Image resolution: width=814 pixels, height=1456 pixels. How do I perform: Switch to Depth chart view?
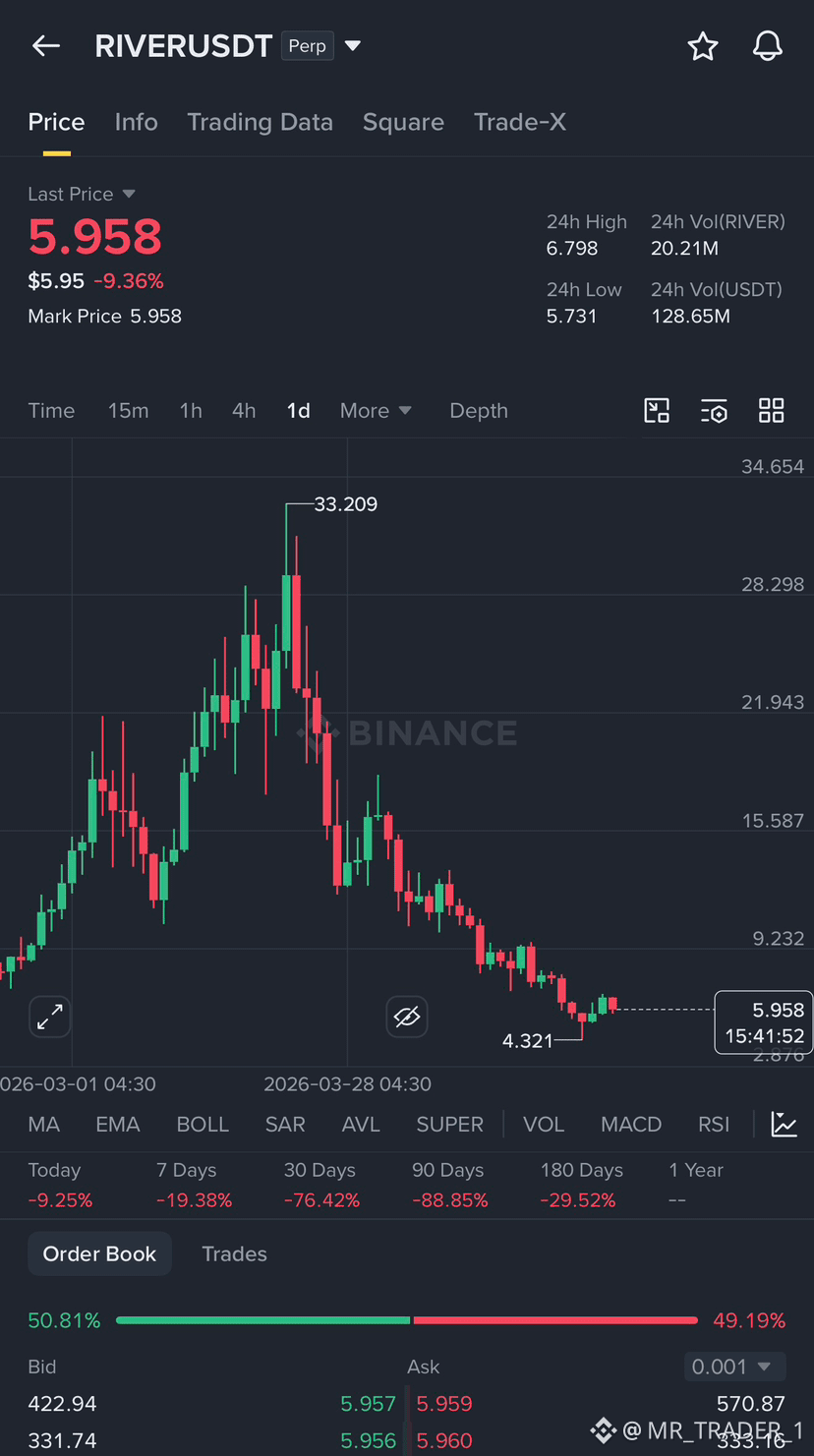click(479, 411)
